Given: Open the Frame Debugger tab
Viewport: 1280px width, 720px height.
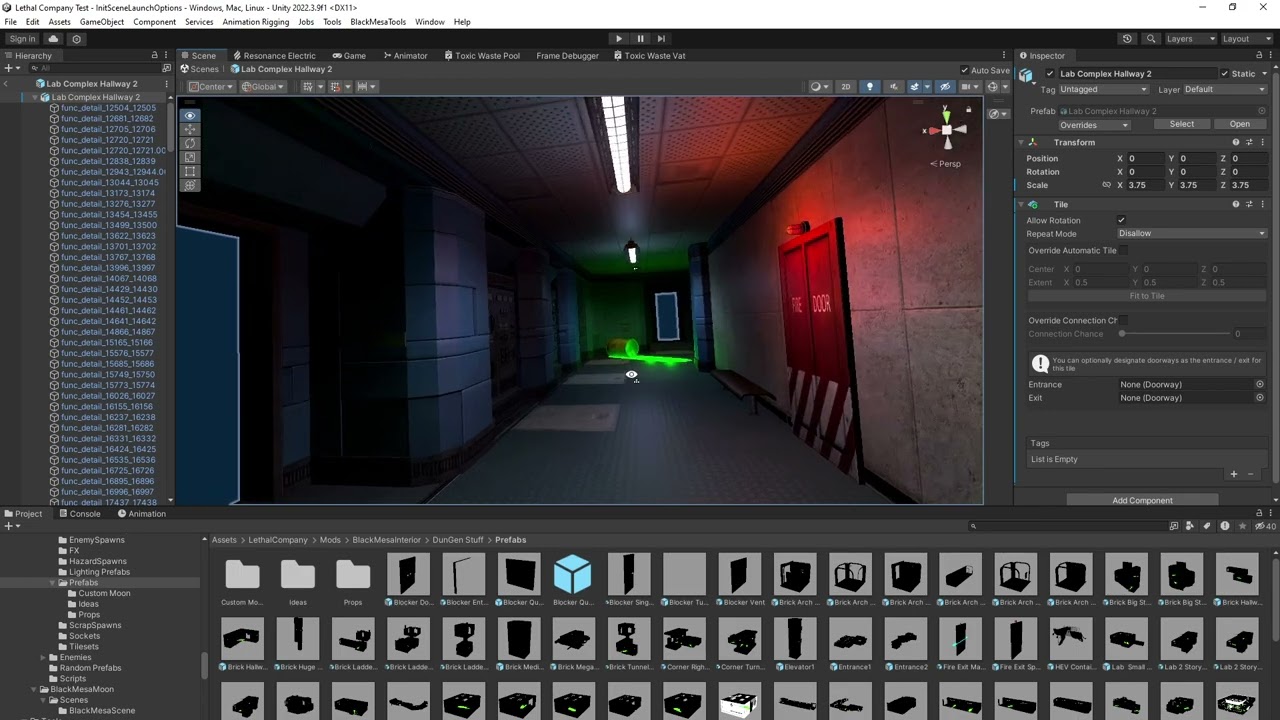Looking at the screenshot, I should (567, 56).
